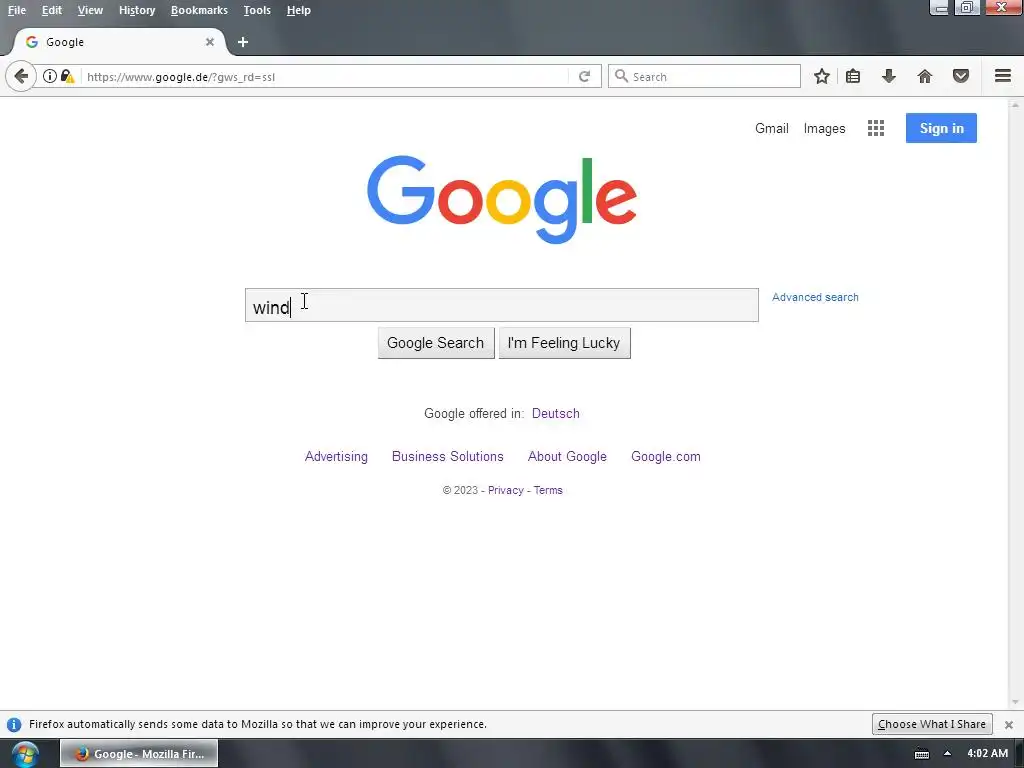Bookmark this page with the star icon
1024x768 pixels.
pyautogui.click(x=822, y=76)
